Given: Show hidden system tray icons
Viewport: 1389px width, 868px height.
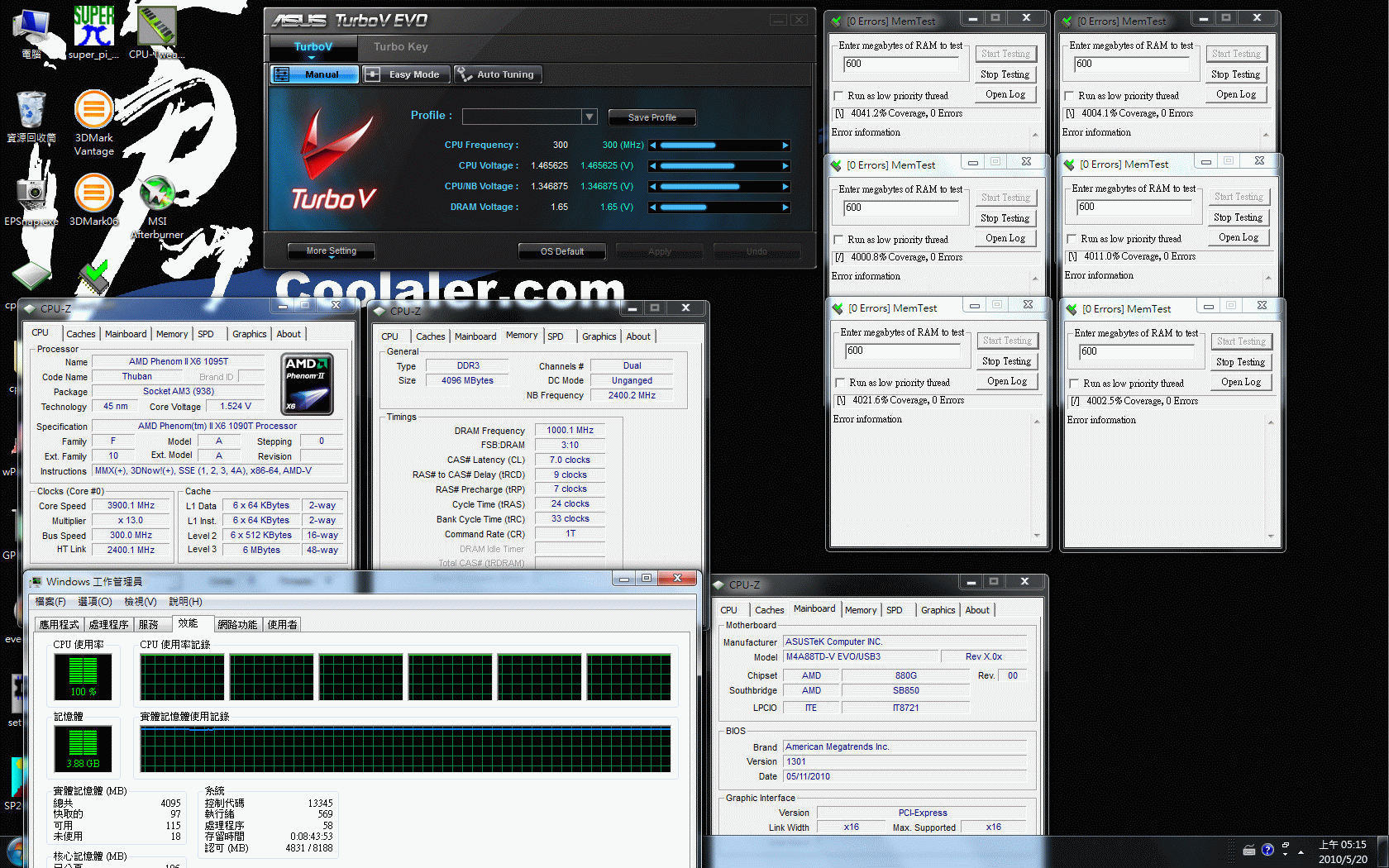Looking at the screenshot, I should pos(1301,851).
